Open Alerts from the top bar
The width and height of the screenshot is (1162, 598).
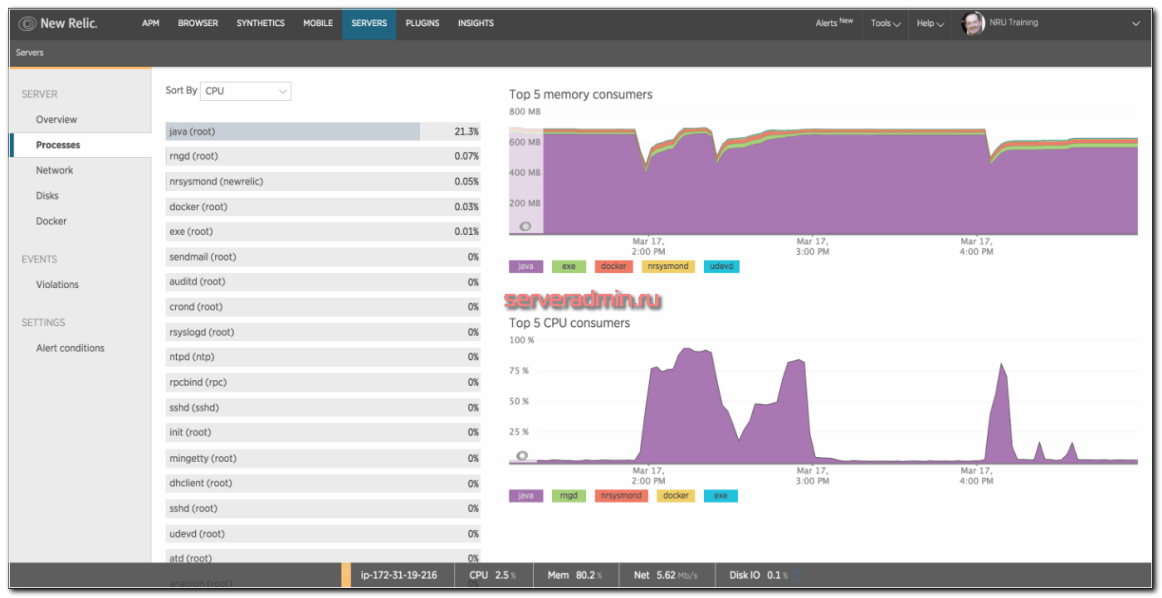click(829, 21)
